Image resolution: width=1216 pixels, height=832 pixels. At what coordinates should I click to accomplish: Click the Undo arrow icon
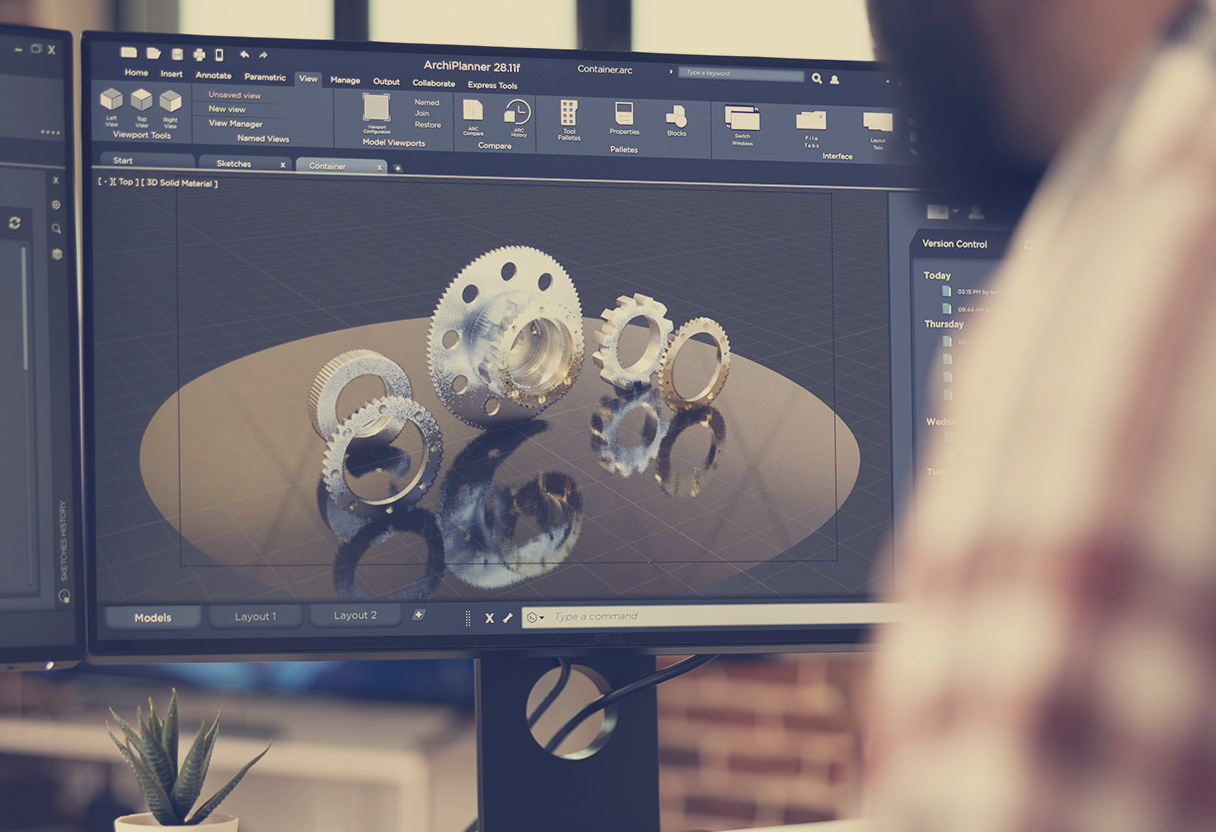click(x=244, y=55)
